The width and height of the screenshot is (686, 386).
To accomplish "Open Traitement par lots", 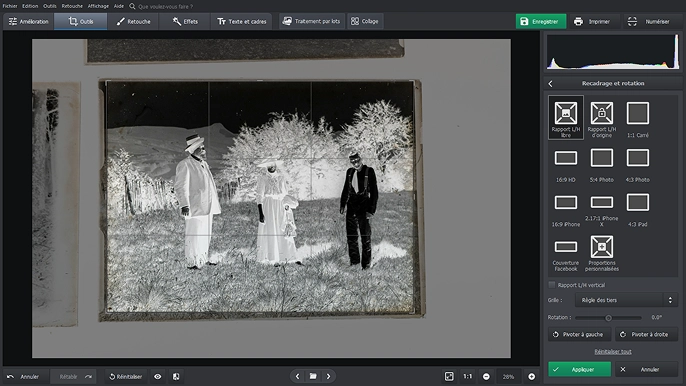I will (x=312, y=21).
